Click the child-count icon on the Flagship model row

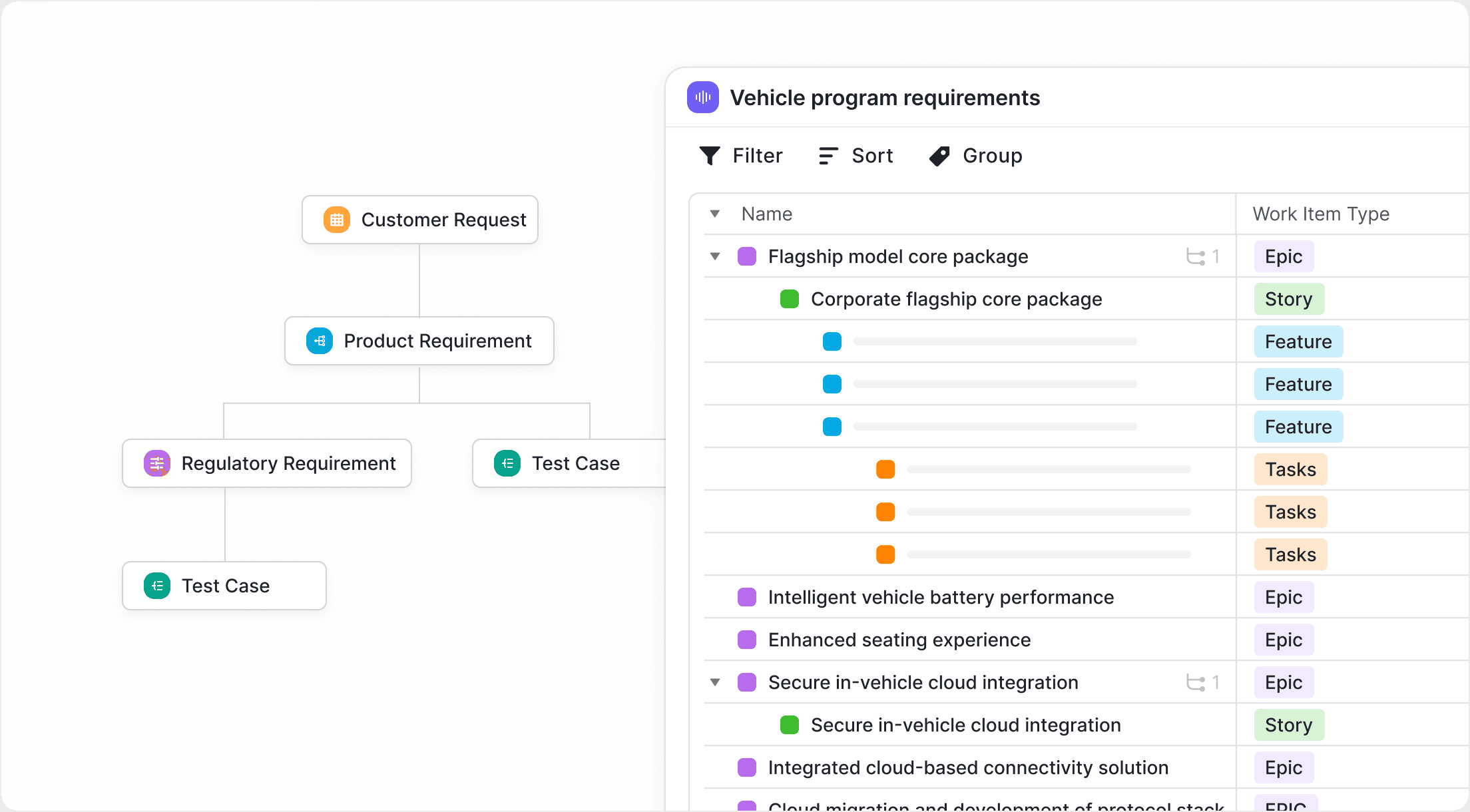pyautogui.click(x=1196, y=257)
